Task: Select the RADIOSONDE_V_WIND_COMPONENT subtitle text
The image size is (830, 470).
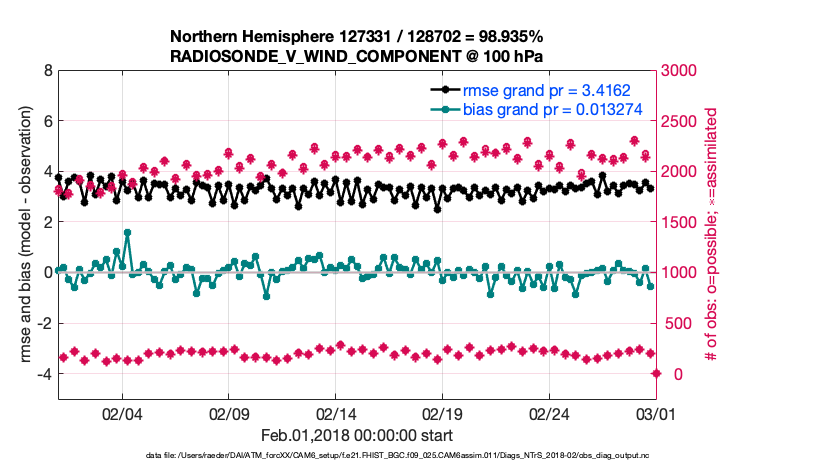Action: [358, 55]
